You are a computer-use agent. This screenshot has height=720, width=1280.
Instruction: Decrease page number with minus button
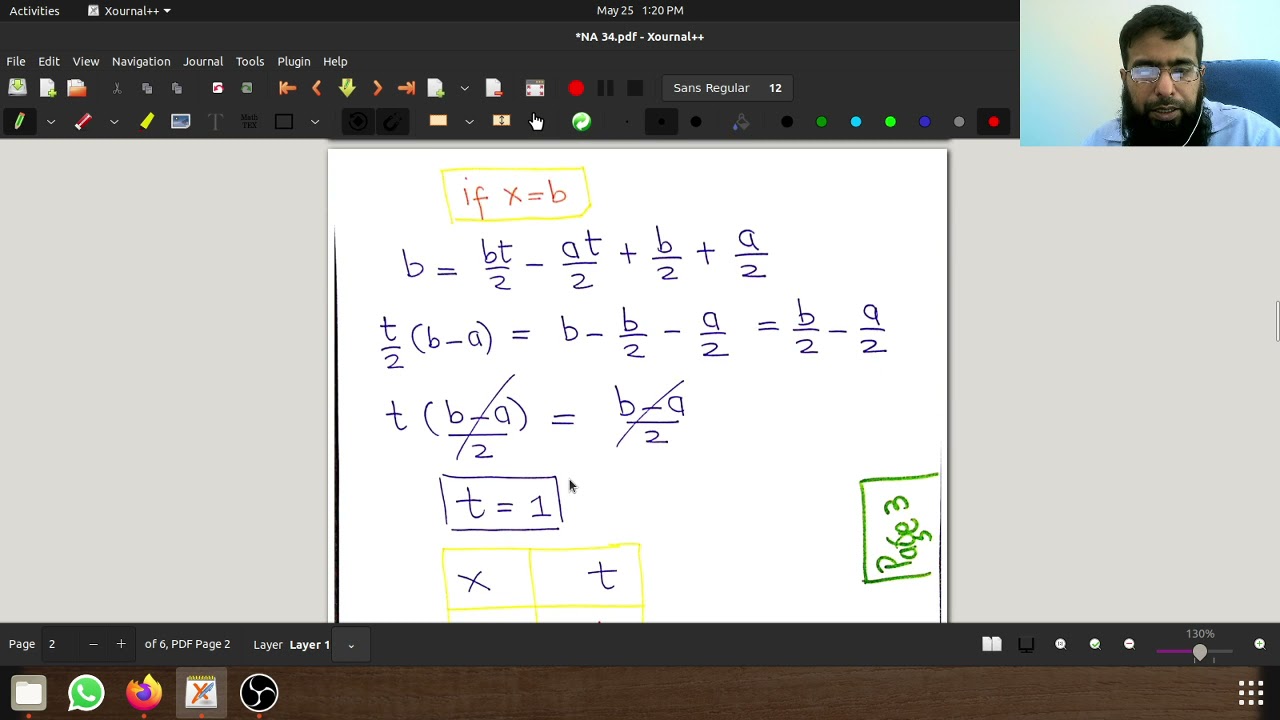click(x=93, y=645)
